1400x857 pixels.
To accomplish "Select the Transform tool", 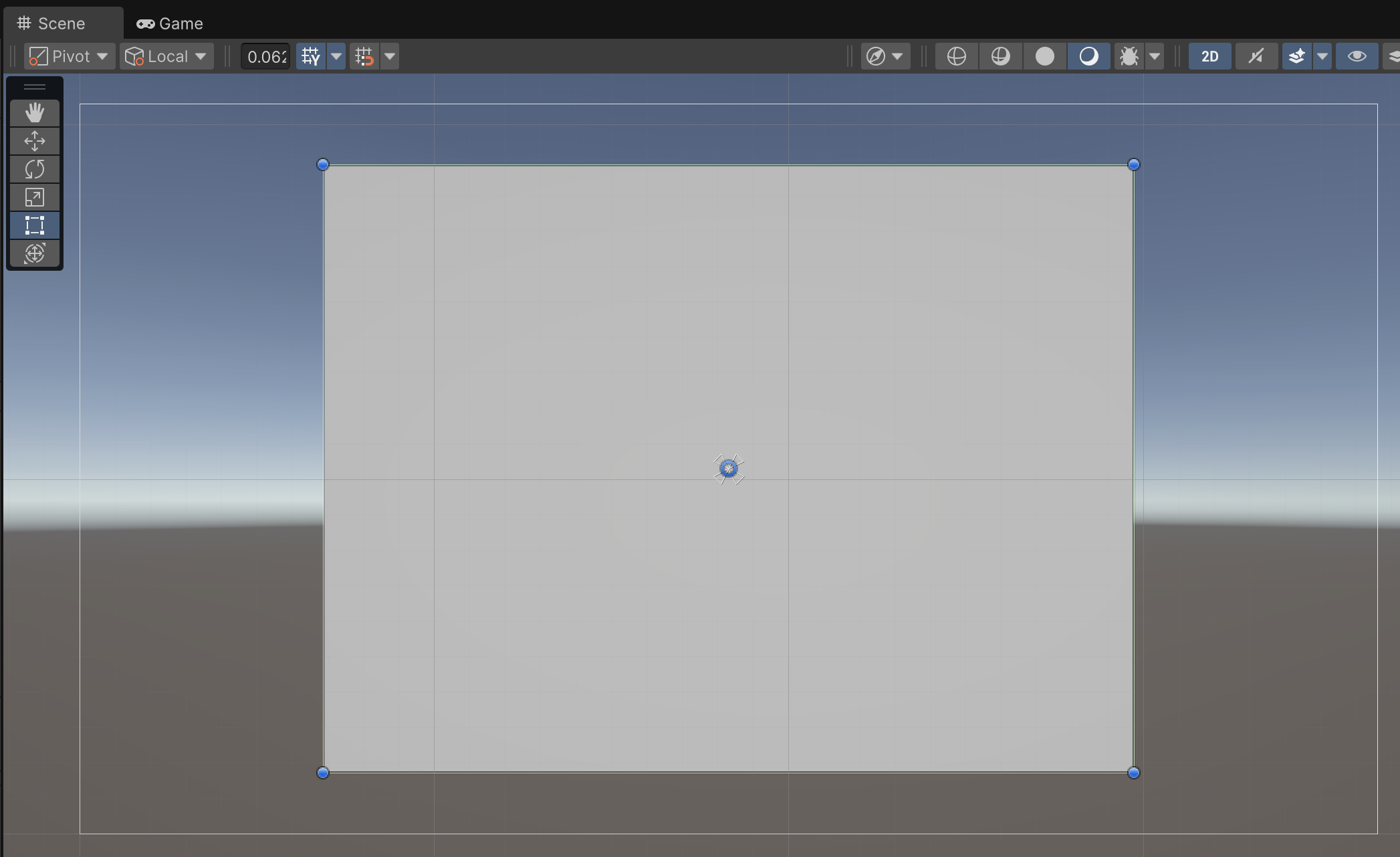I will point(35,253).
